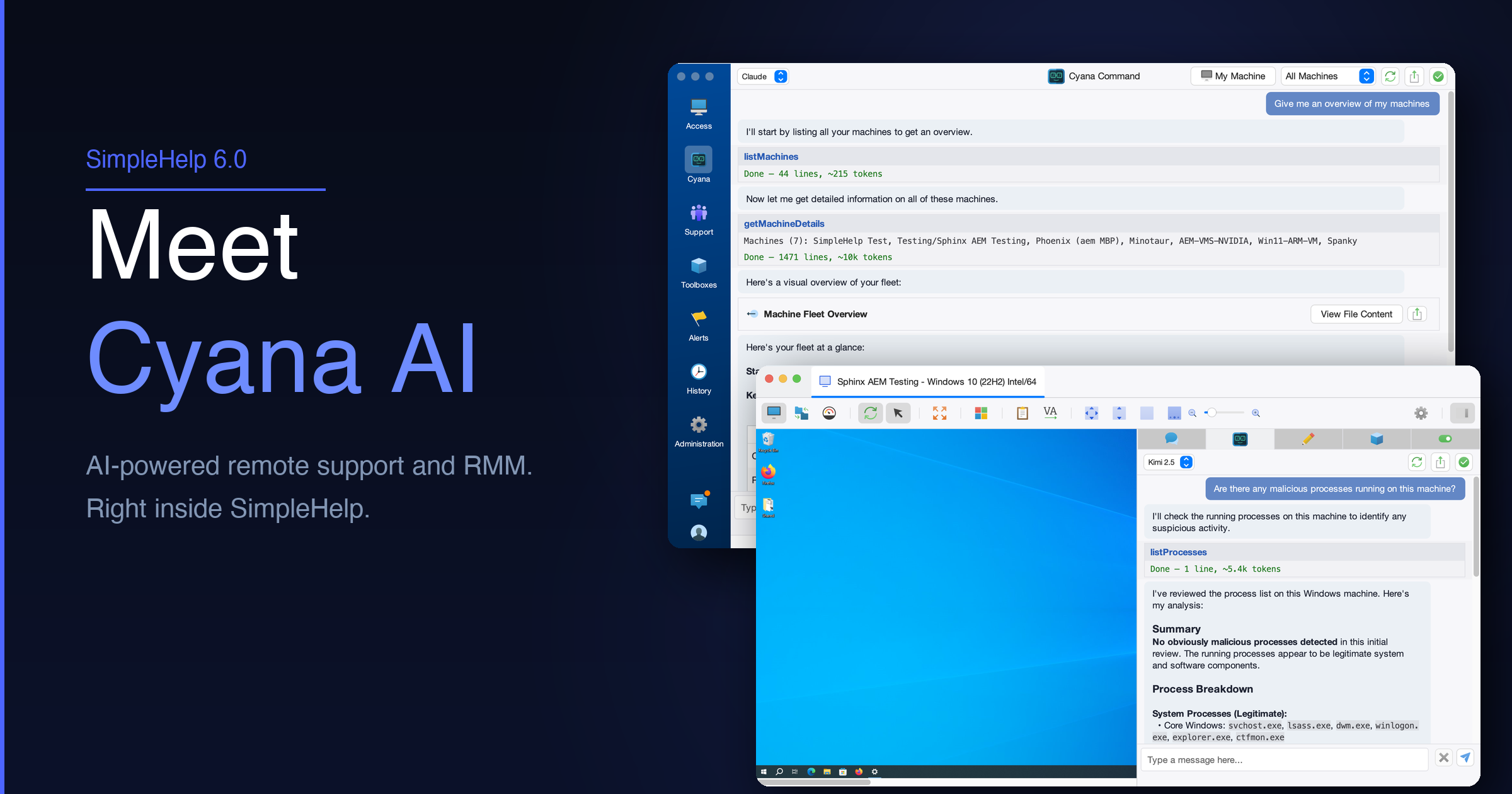Toggle the green switch tab in session panel
This screenshot has height=794, width=1512.
(1445, 439)
